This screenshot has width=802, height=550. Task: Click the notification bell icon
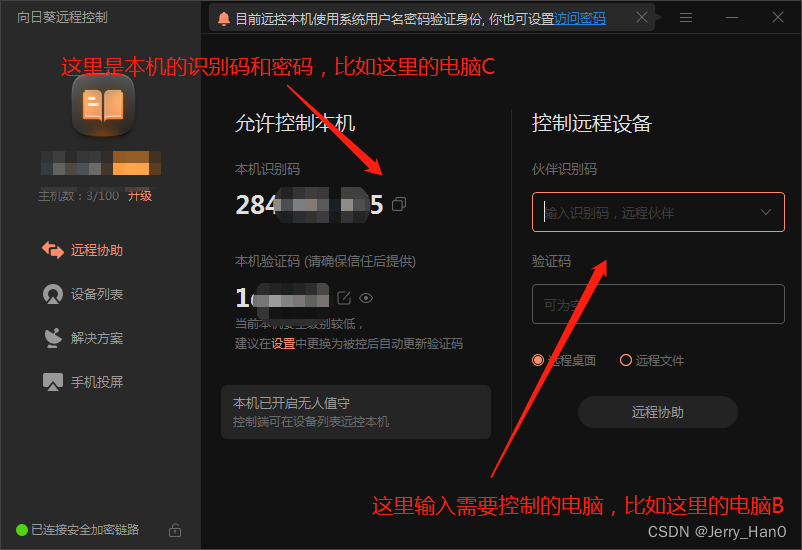click(224, 19)
